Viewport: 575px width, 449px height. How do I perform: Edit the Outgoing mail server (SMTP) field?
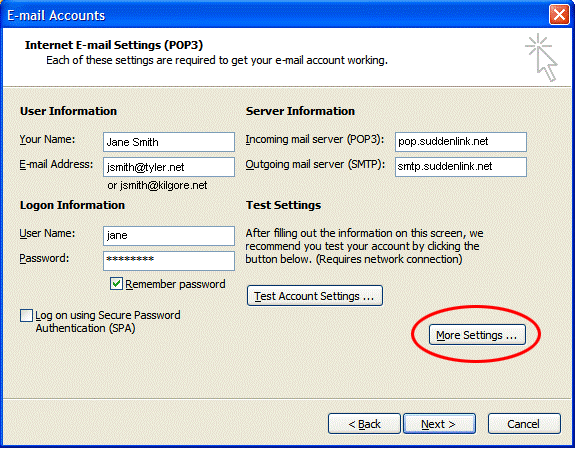(x=461, y=167)
